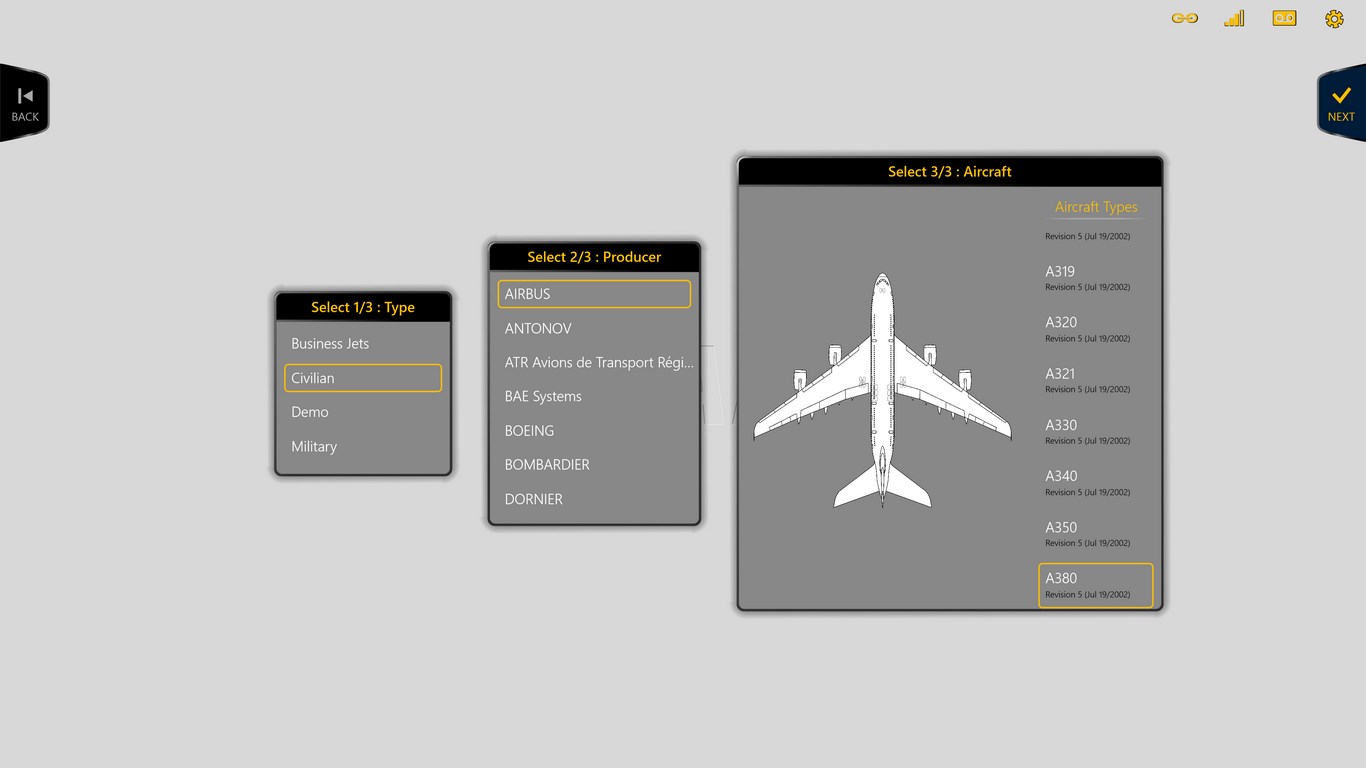Image resolution: width=1366 pixels, height=768 pixels.
Task: Click the cassette tape recorder icon
Action: 1284,18
